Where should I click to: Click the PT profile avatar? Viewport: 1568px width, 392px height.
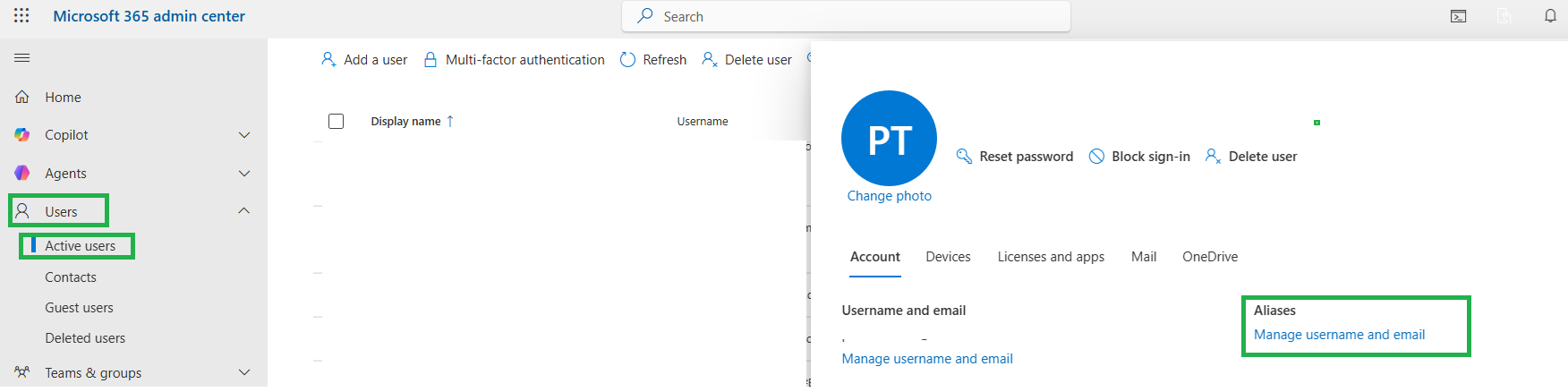[x=889, y=138]
